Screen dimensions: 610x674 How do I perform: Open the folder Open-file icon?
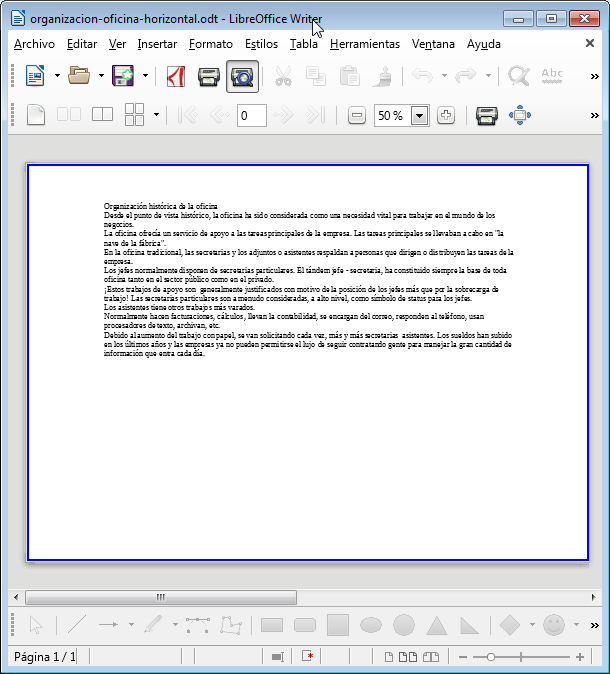[x=79, y=76]
